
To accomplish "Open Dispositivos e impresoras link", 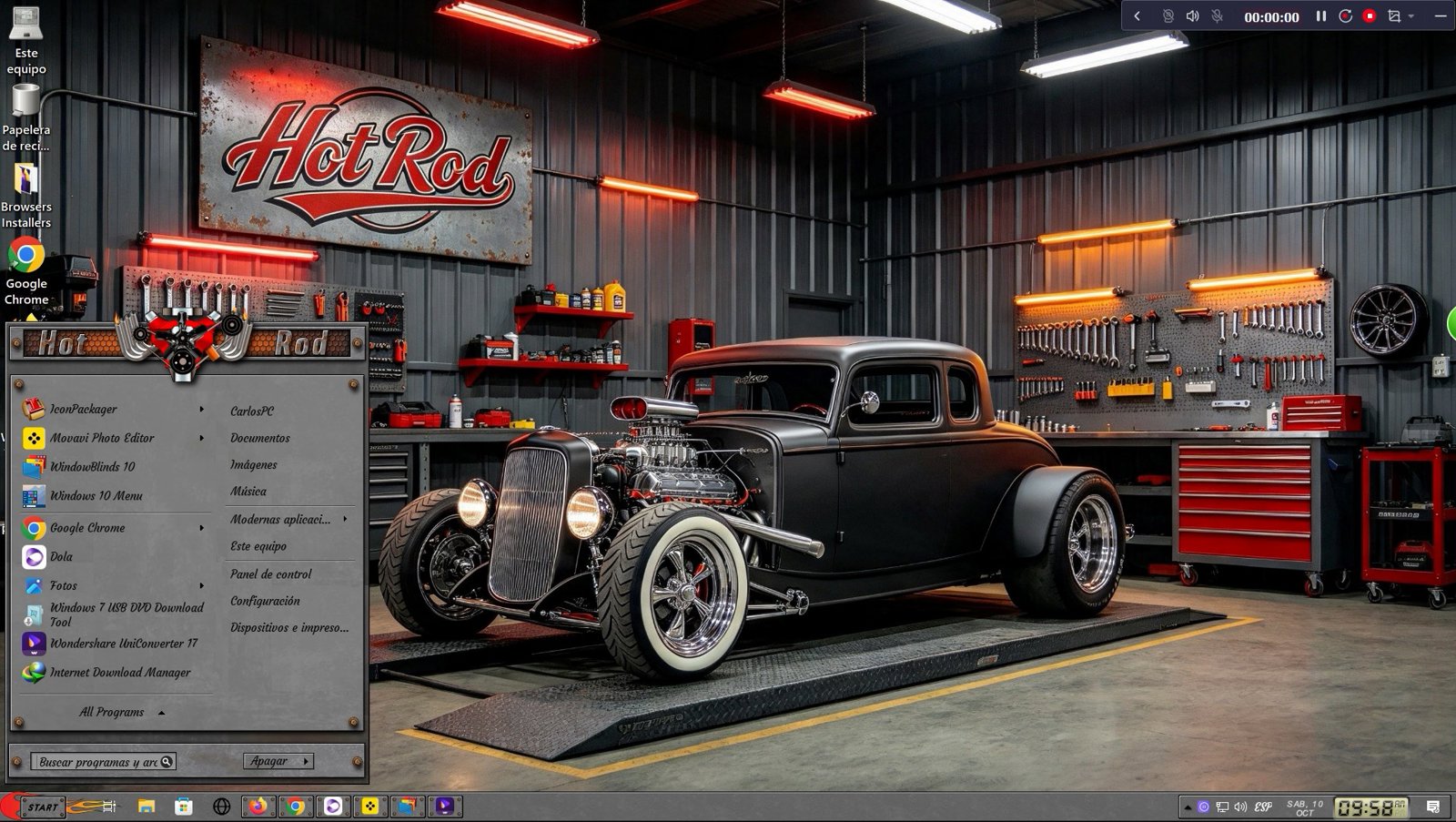I will click(289, 627).
